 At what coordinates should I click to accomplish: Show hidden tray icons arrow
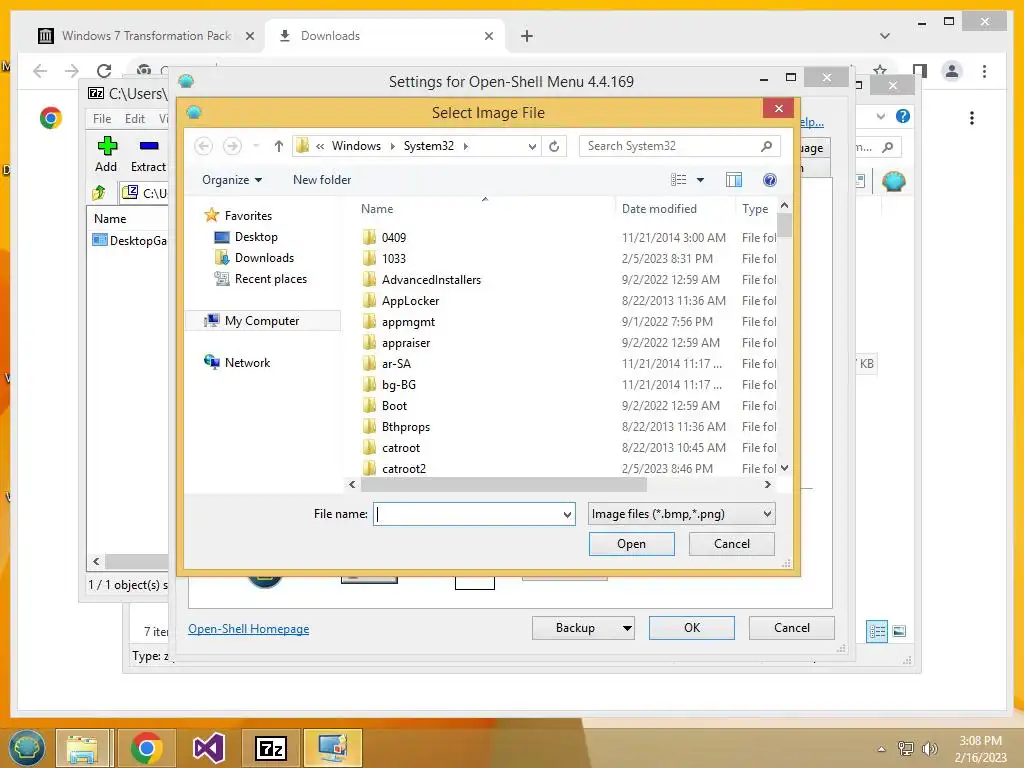882,749
